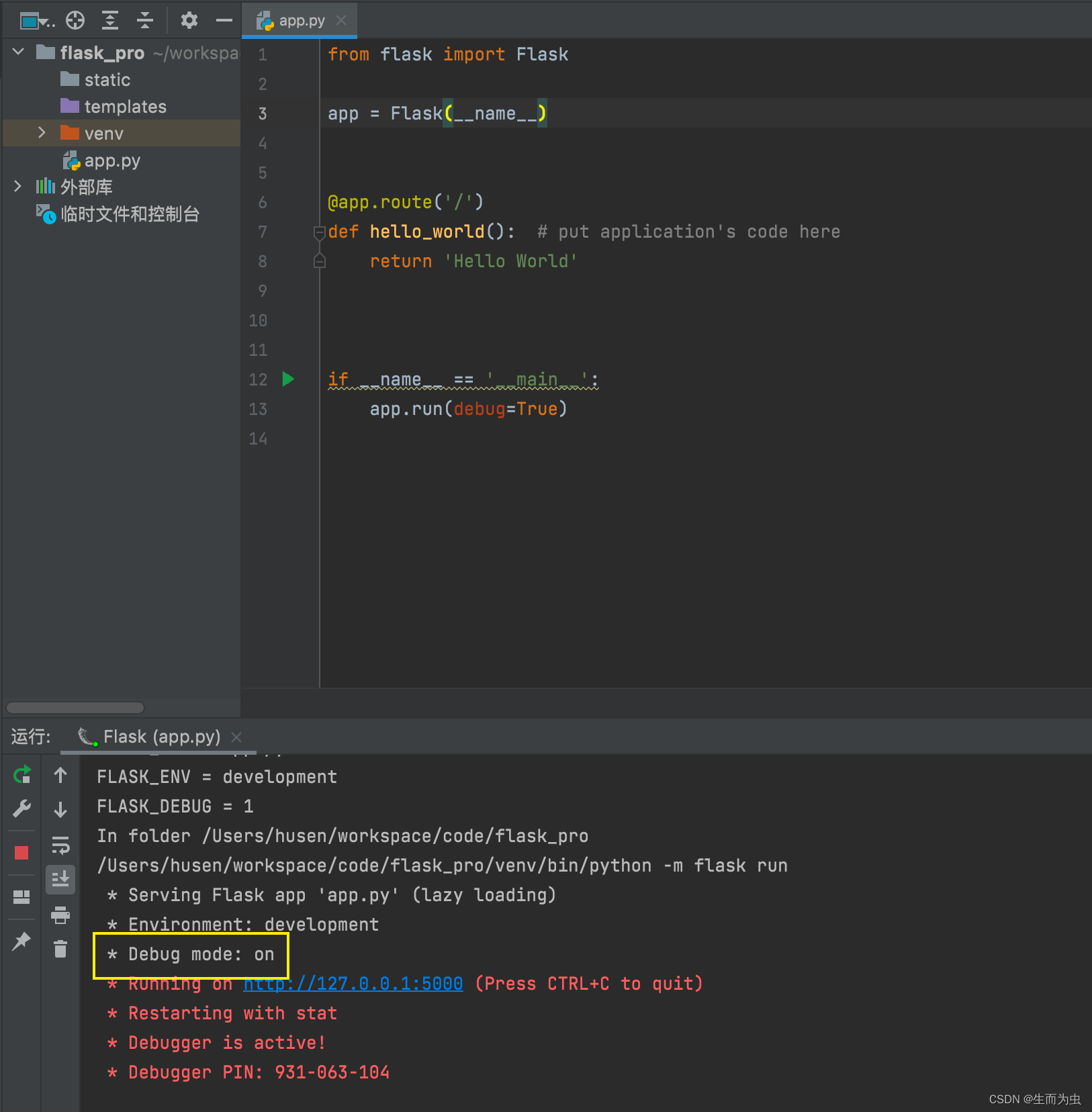Click fold end marker at line 8
1092x1112 pixels.
coord(320,261)
